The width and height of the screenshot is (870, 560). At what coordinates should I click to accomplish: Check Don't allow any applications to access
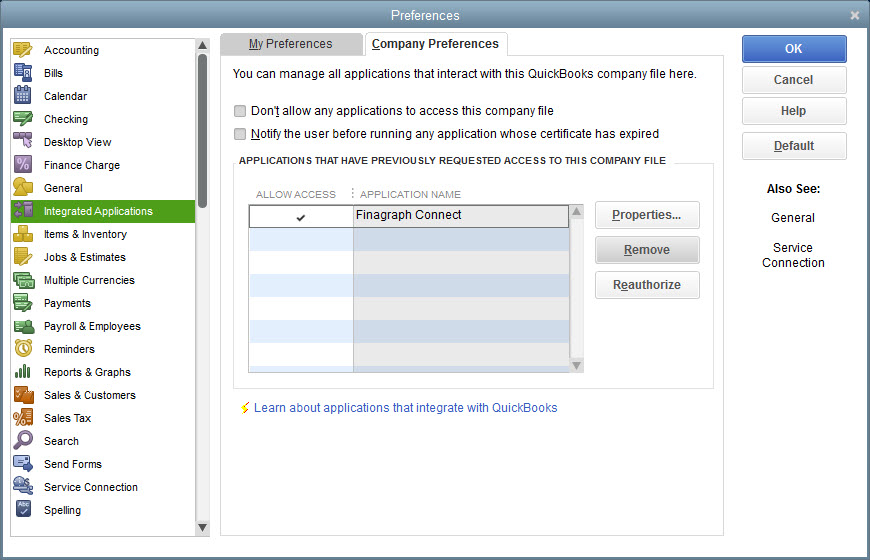tap(240, 111)
